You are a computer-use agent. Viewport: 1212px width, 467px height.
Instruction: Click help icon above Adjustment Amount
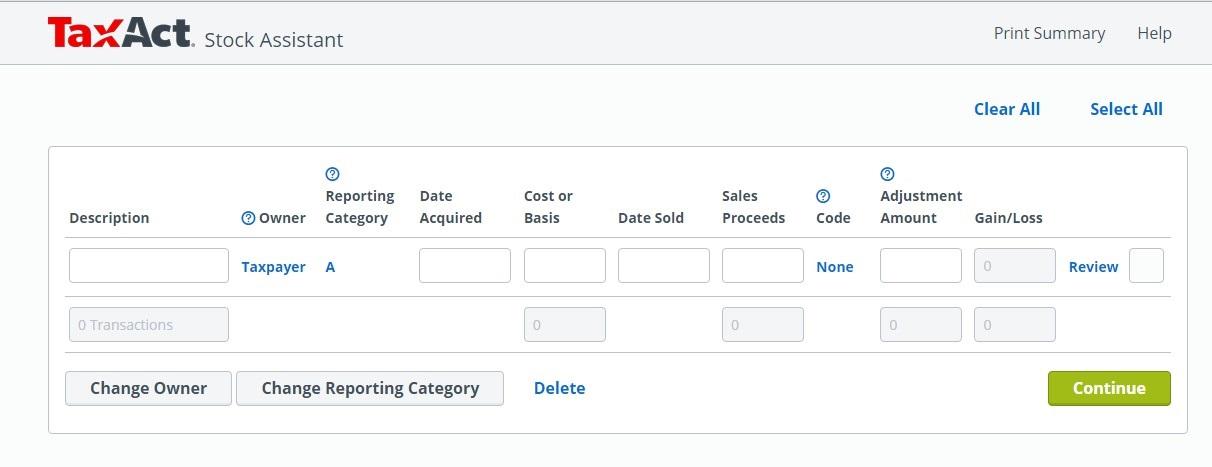pyautogui.click(x=887, y=174)
